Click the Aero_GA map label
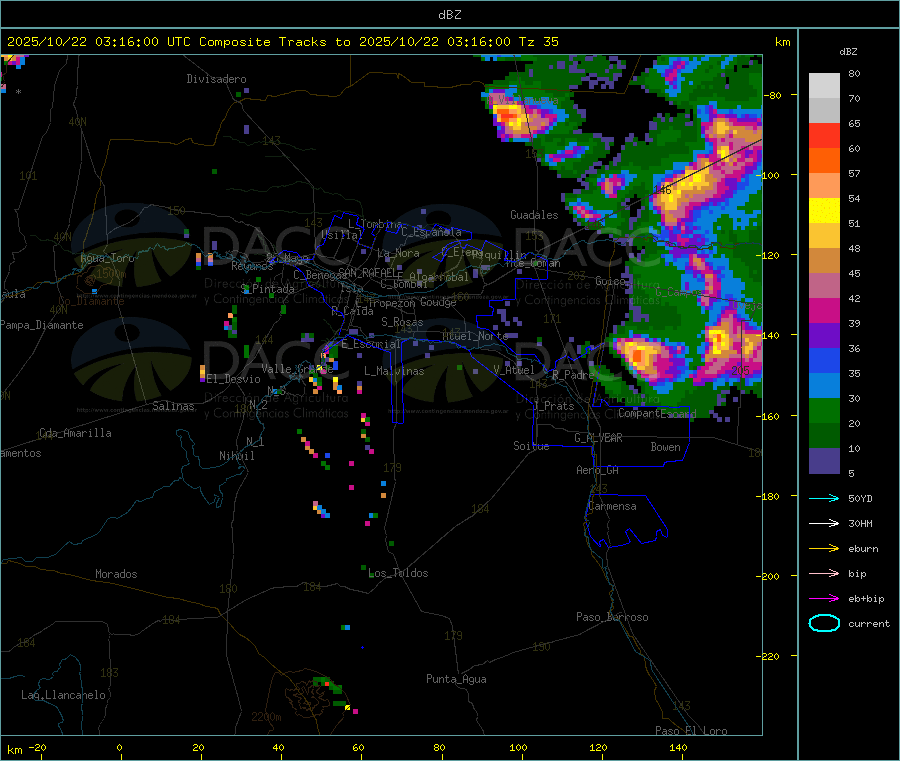The width and height of the screenshot is (900, 761). point(597,470)
